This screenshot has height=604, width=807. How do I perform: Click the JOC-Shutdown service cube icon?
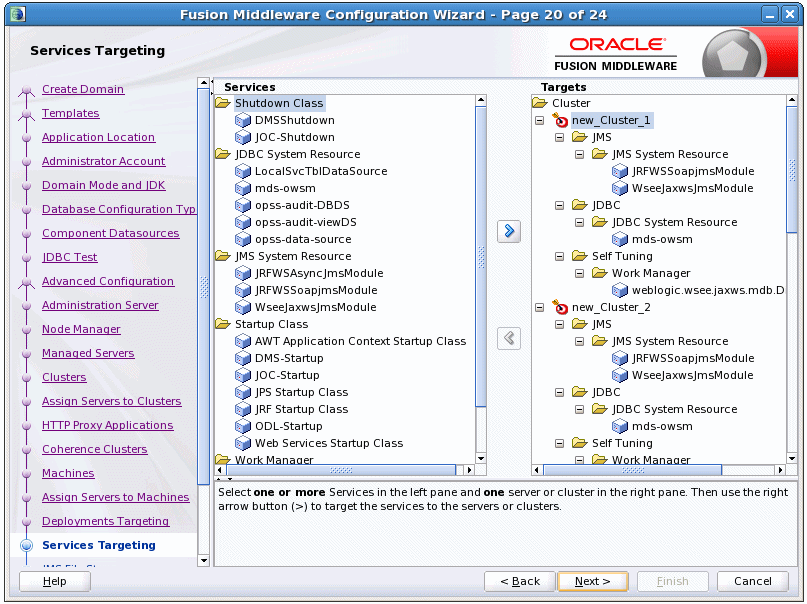[x=242, y=137]
